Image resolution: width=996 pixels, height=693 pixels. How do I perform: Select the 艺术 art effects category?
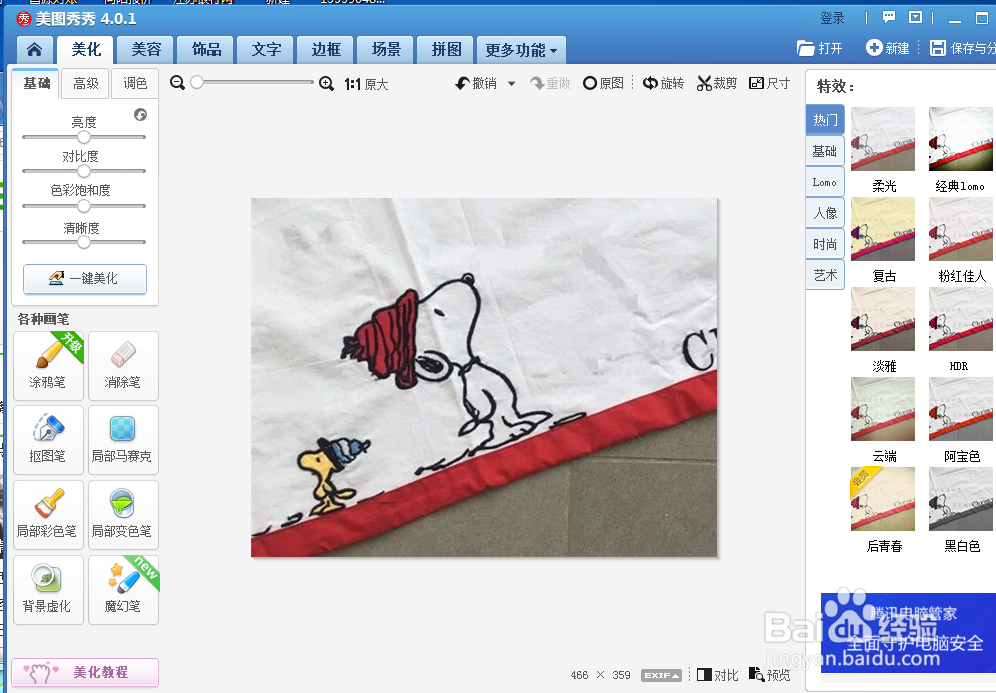[x=825, y=275]
